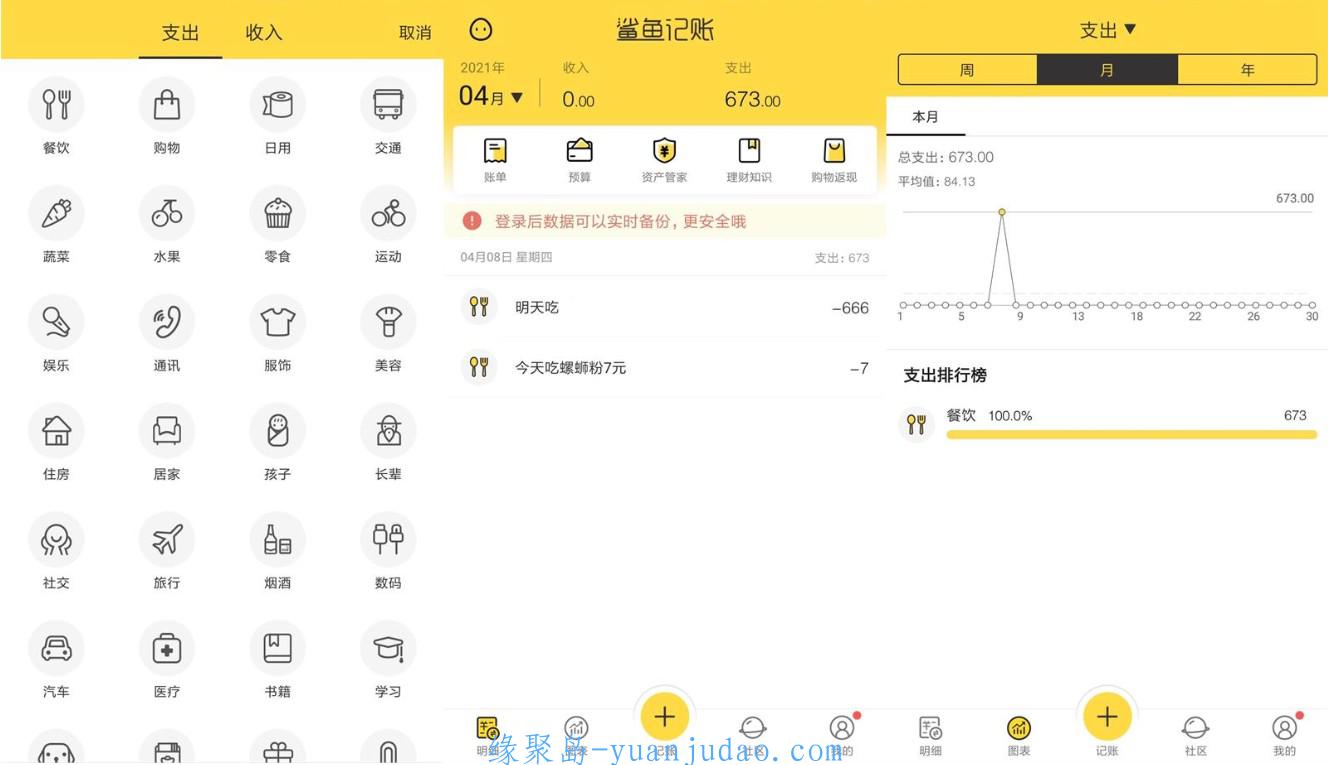Screen dimensions: 1328x765
Task: Switch to the 支出 expense tab
Action: click(x=180, y=33)
